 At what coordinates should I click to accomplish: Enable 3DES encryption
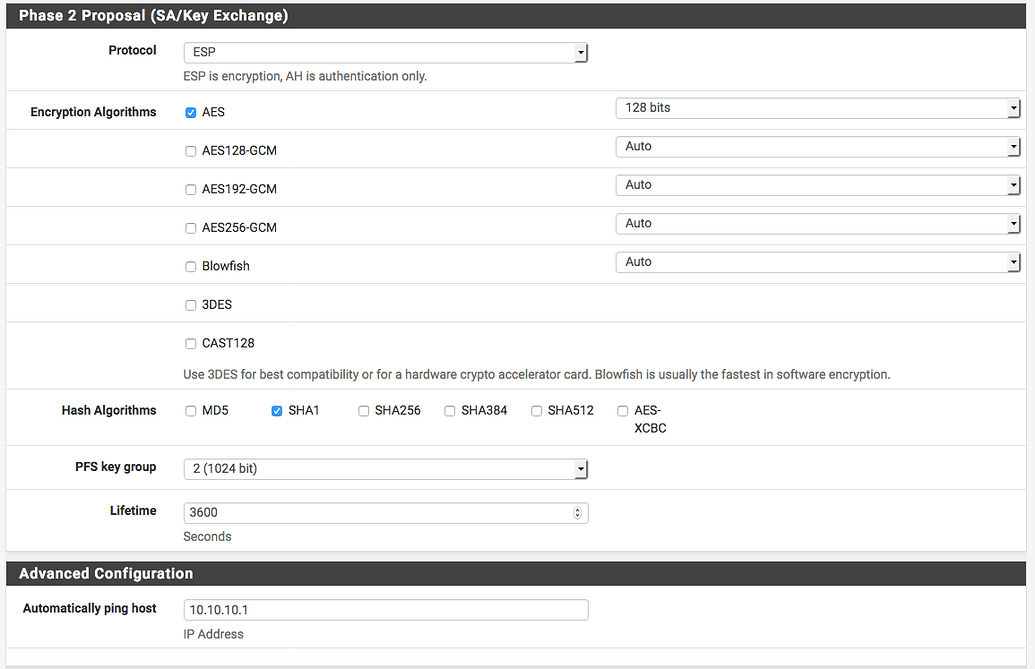pos(190,304)
